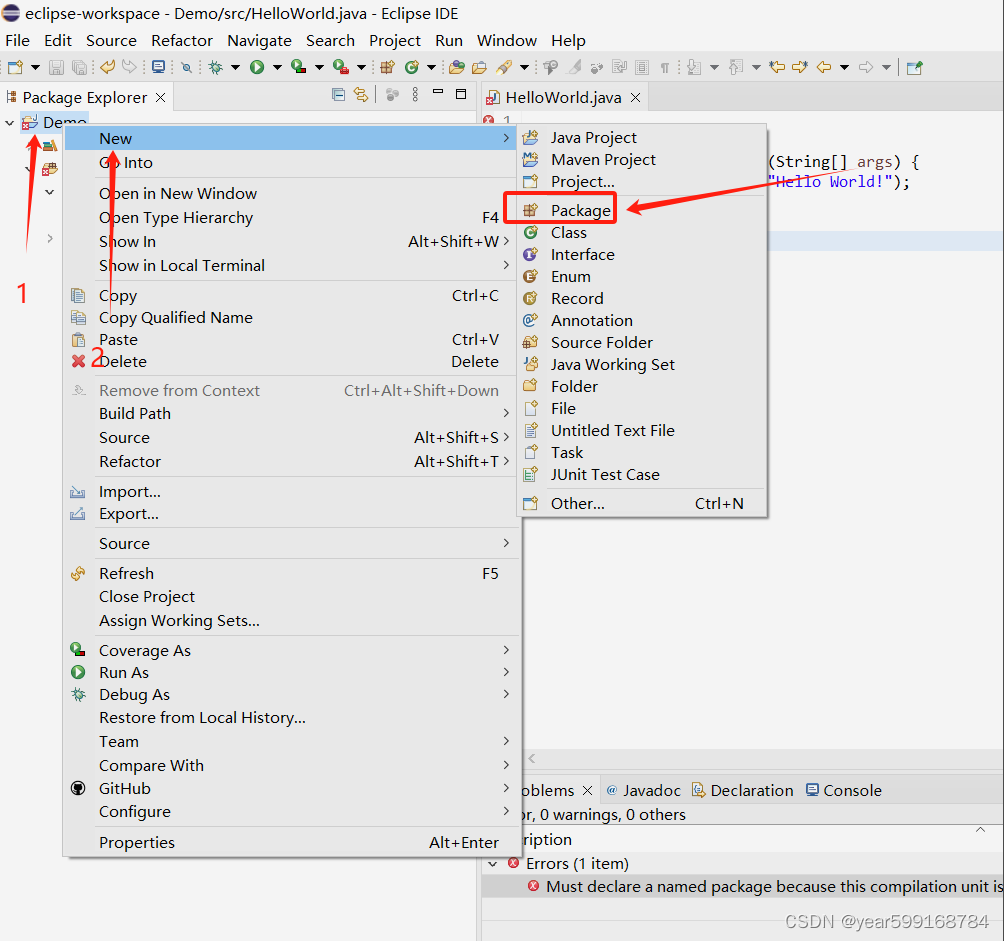This screenshot has height=941, width=1004.
Task: Switch to the Console tab
Action: click(852, 790)
